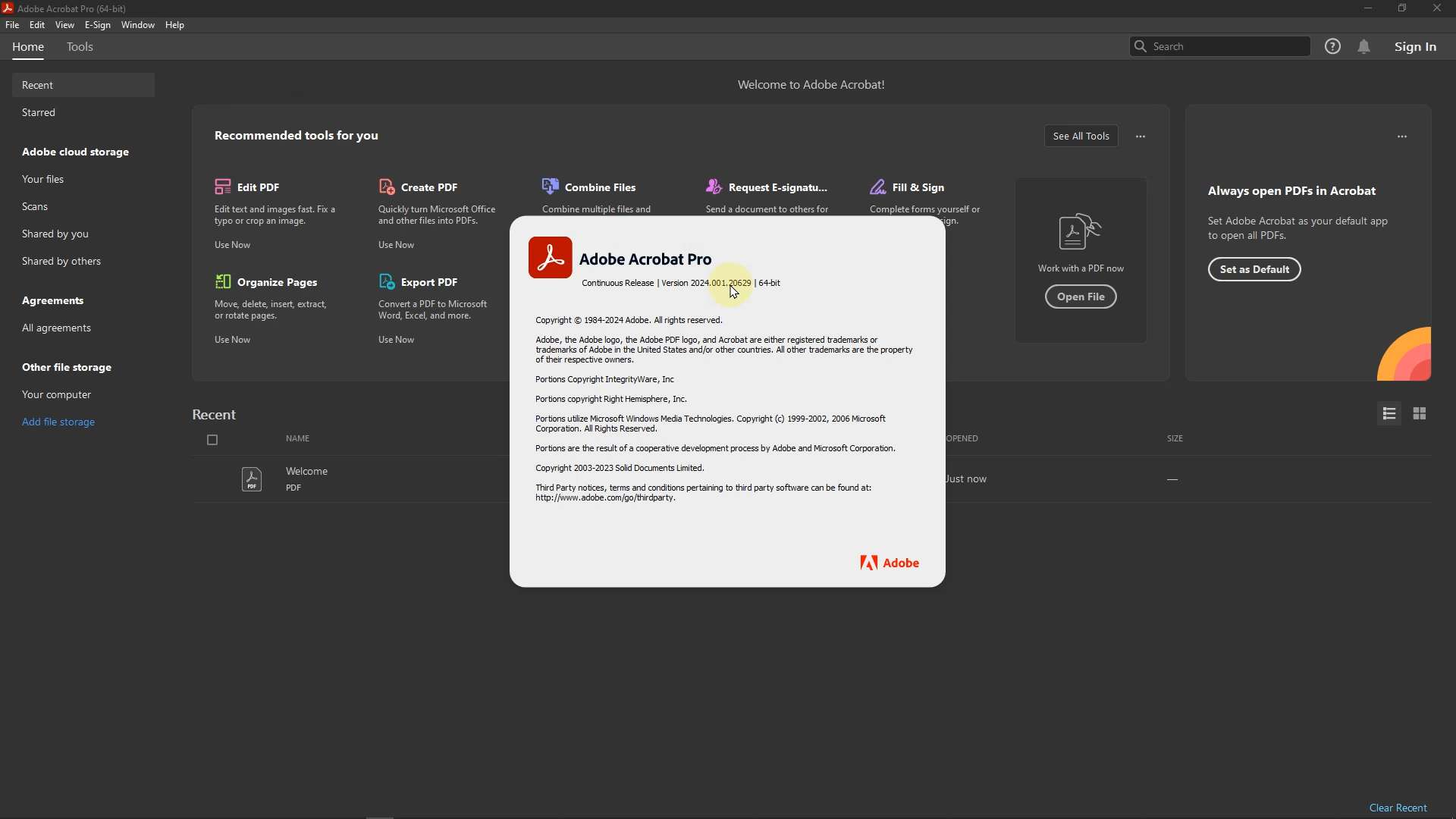Click the Add file storage link

pyautogui.click(x=58, y=422)
